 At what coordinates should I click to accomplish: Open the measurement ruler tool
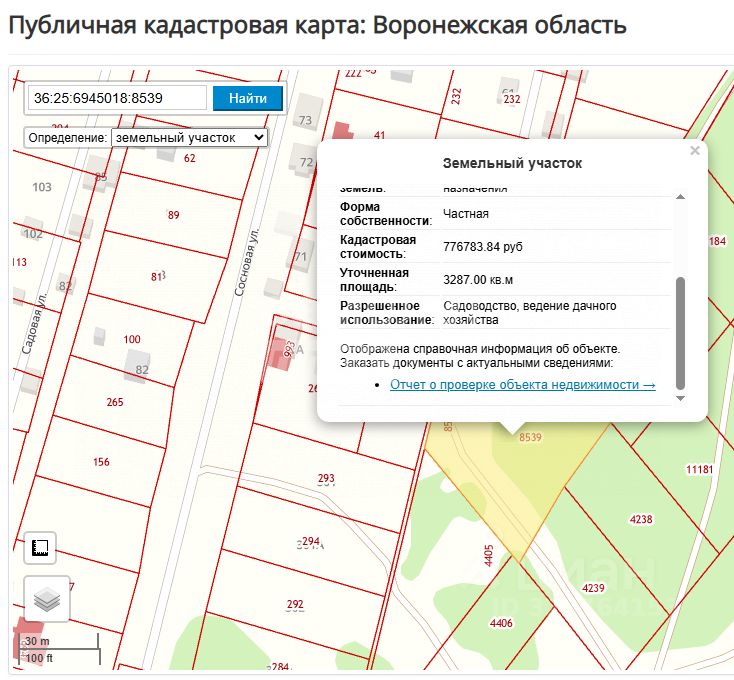click(40, 548)
